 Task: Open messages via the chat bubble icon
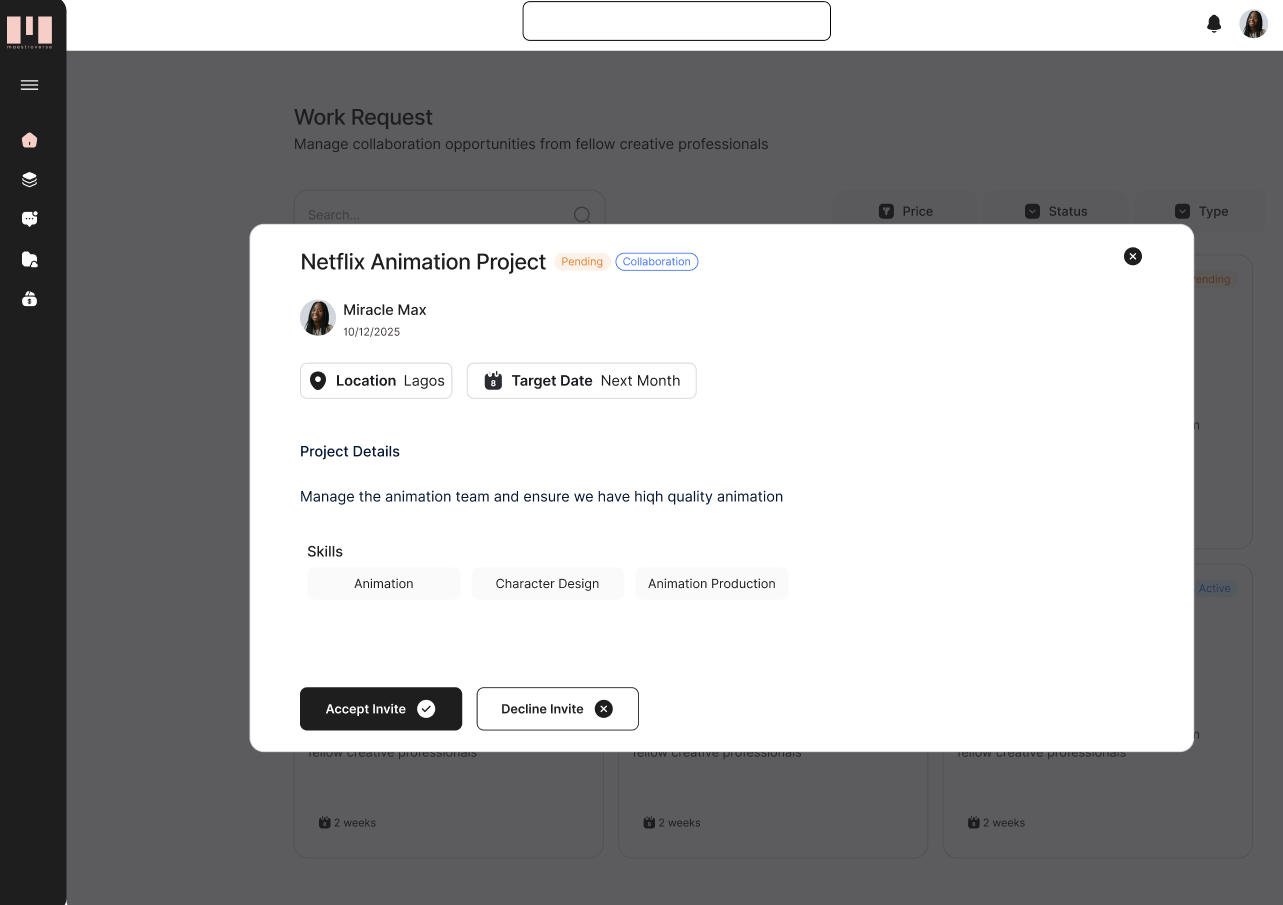pyautogui.click(x=29, y=219)
